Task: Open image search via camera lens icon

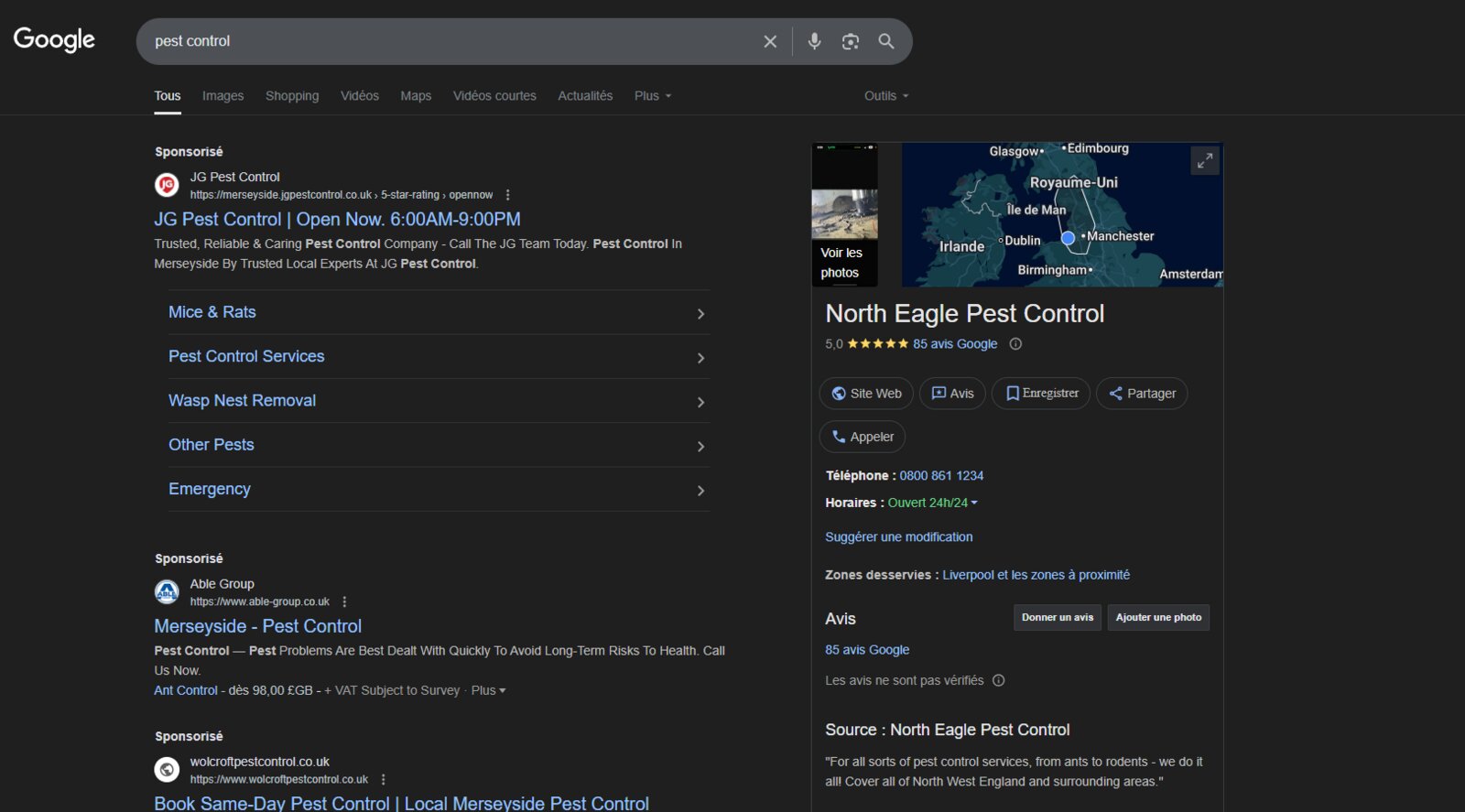Action: (851, 41)
